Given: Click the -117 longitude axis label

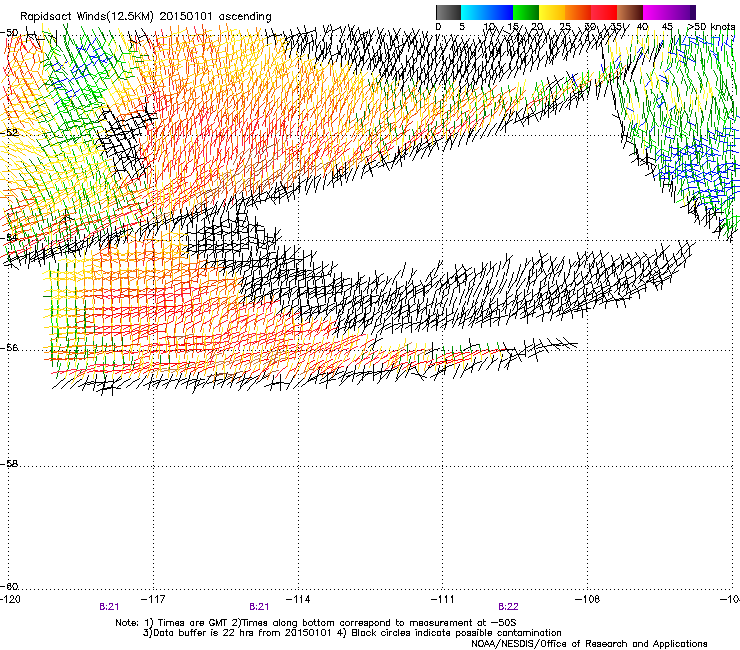Looking at the screenshot, I should (x=153, y=599).
